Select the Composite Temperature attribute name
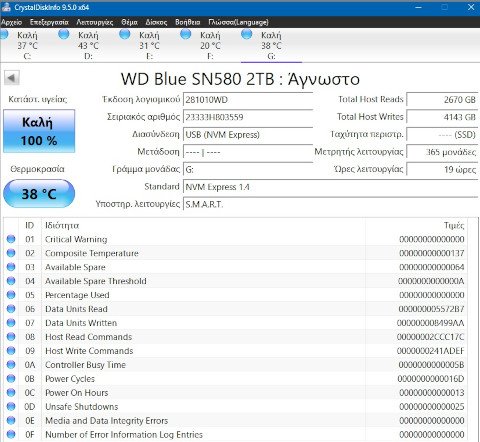The height and width of the screenshot is (442, 480). click(x=92, y=253)
